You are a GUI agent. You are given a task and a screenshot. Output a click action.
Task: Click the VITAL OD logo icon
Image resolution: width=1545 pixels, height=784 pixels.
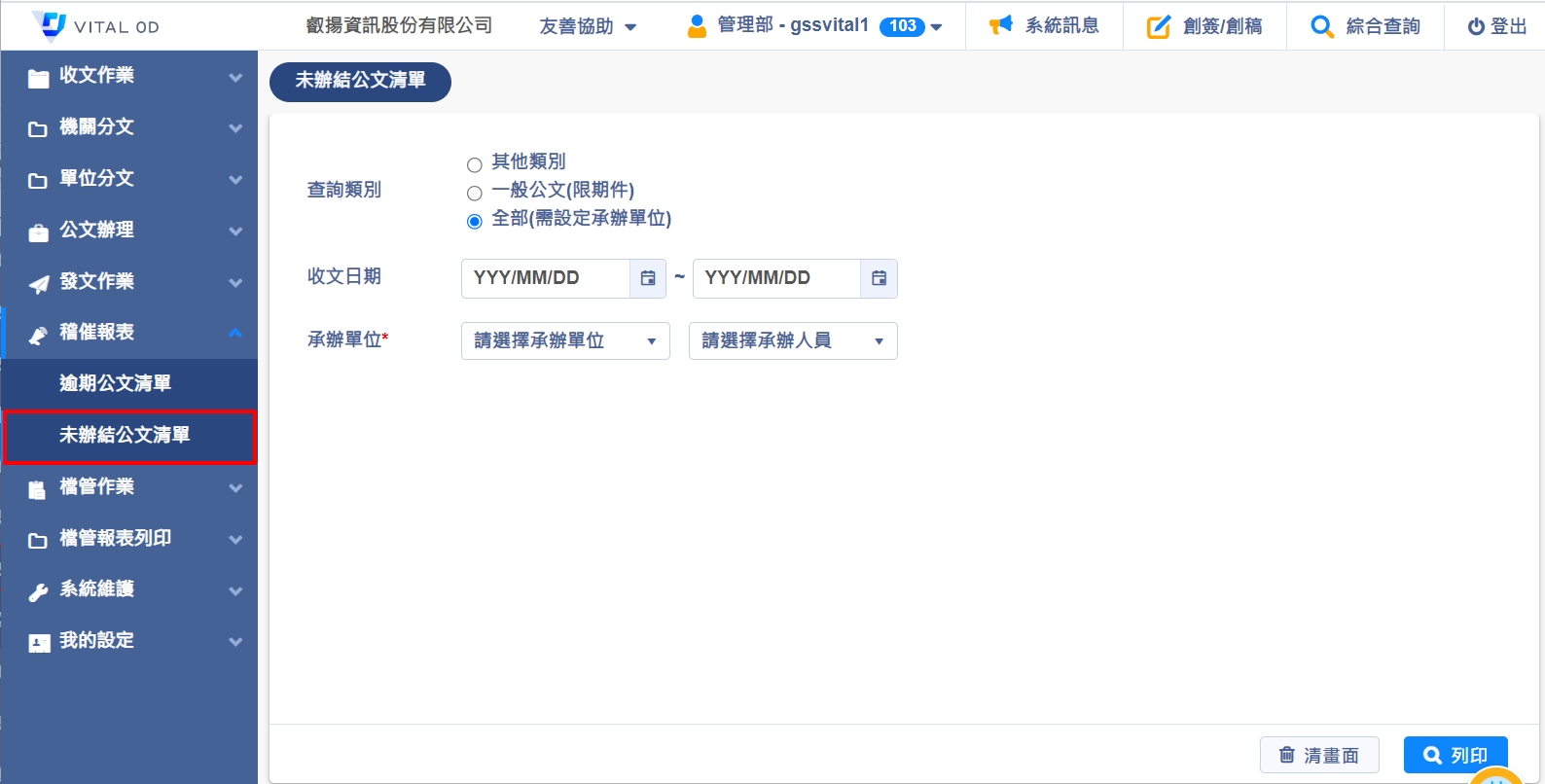[51, 25]
